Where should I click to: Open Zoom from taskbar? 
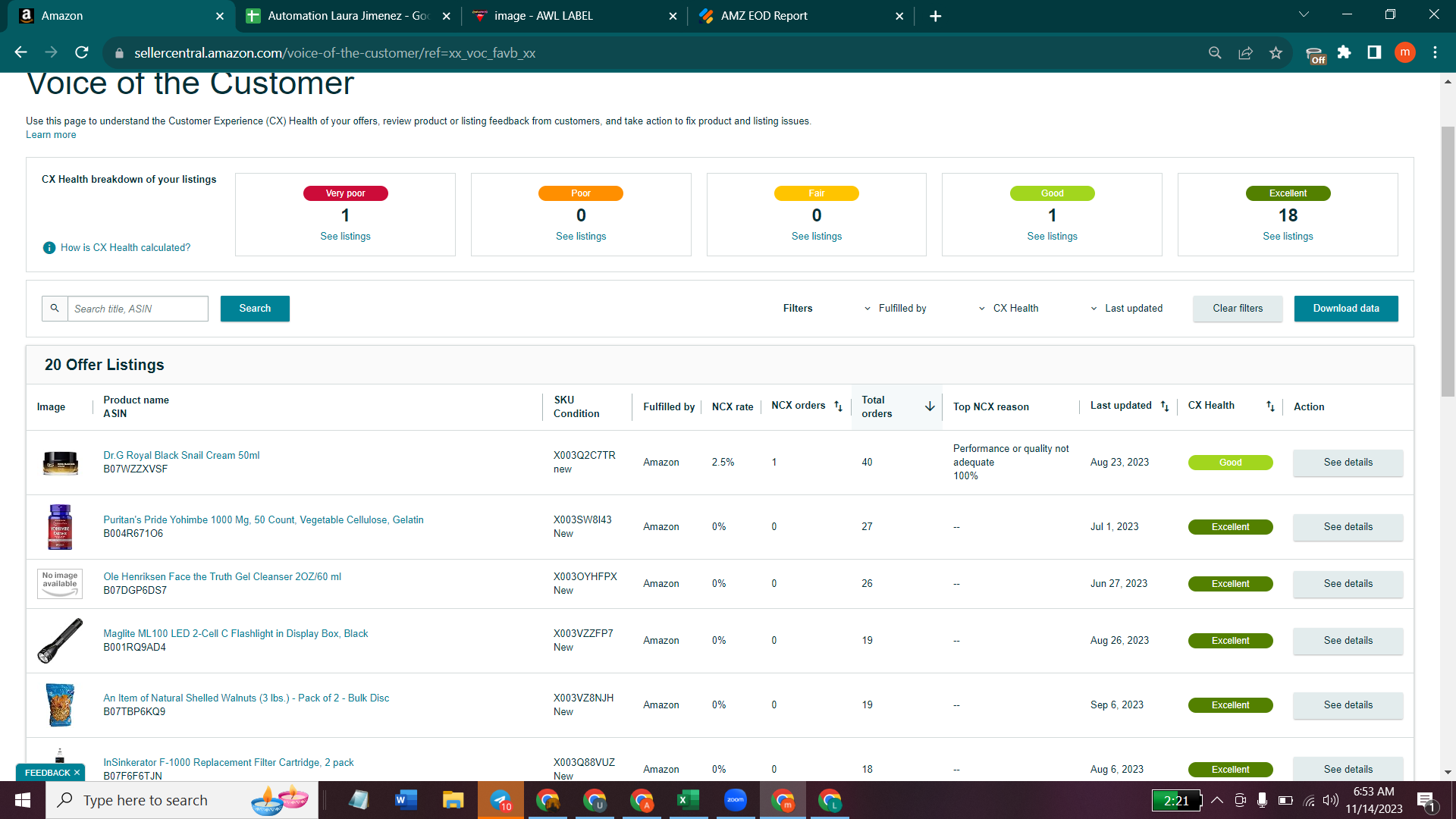click(x=735, y=800)
